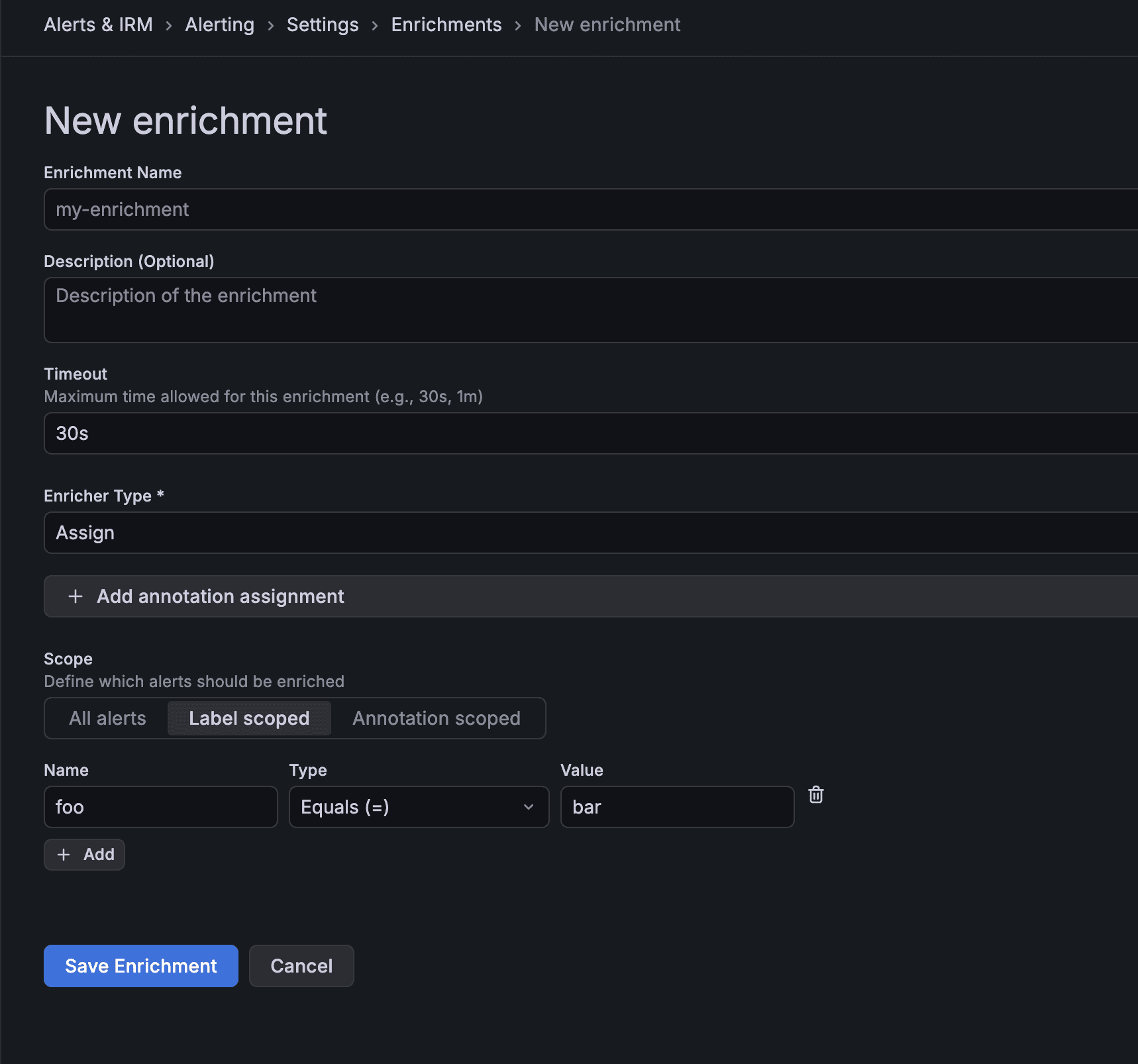Viewport: 1138px width, 1064px height.
Task: Click the plus icon next to Add annotation assignment
Action: click(76, 596)
